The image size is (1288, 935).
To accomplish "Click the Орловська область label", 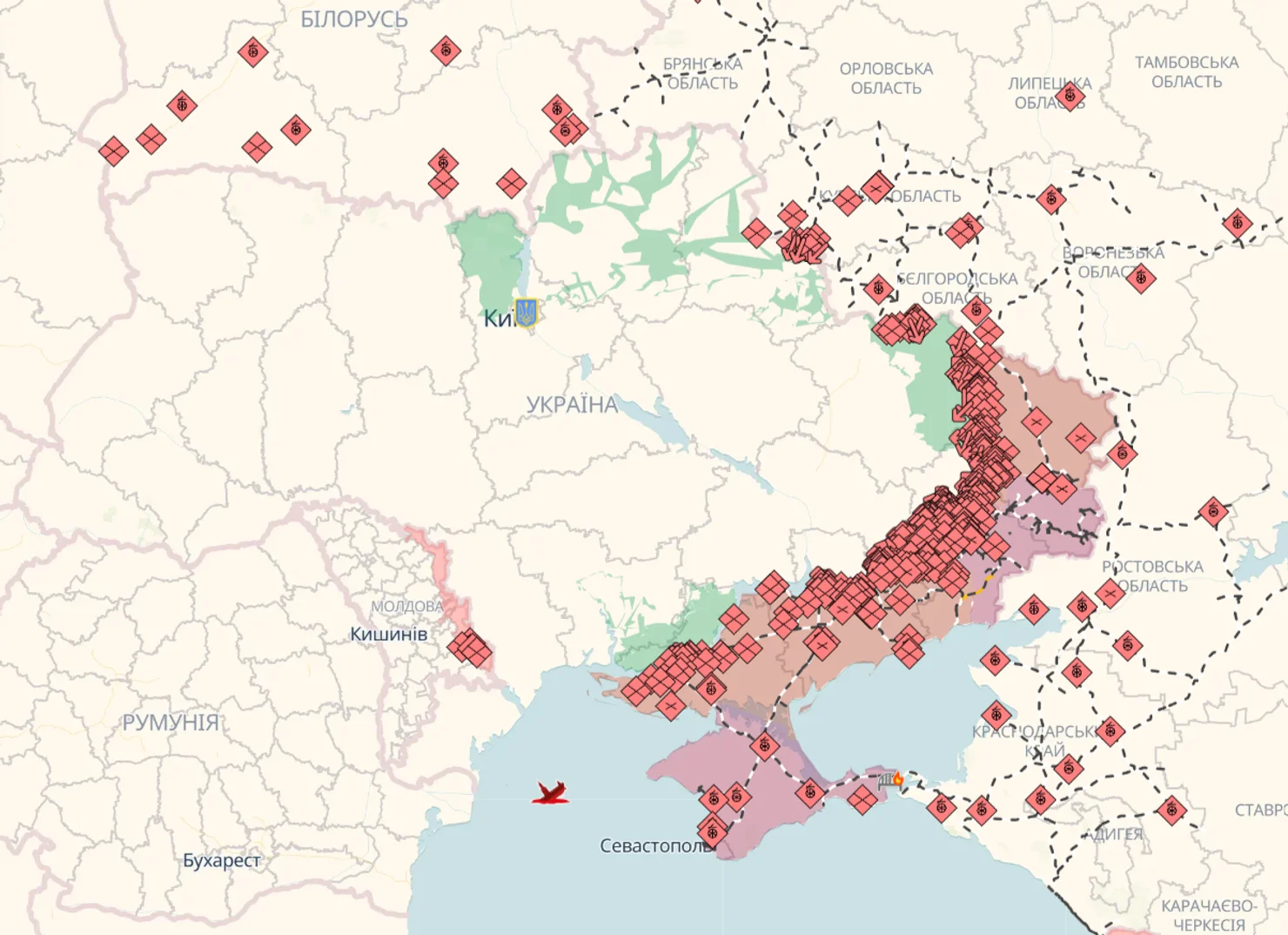I will pyautogui.click(x=886, y=77).
